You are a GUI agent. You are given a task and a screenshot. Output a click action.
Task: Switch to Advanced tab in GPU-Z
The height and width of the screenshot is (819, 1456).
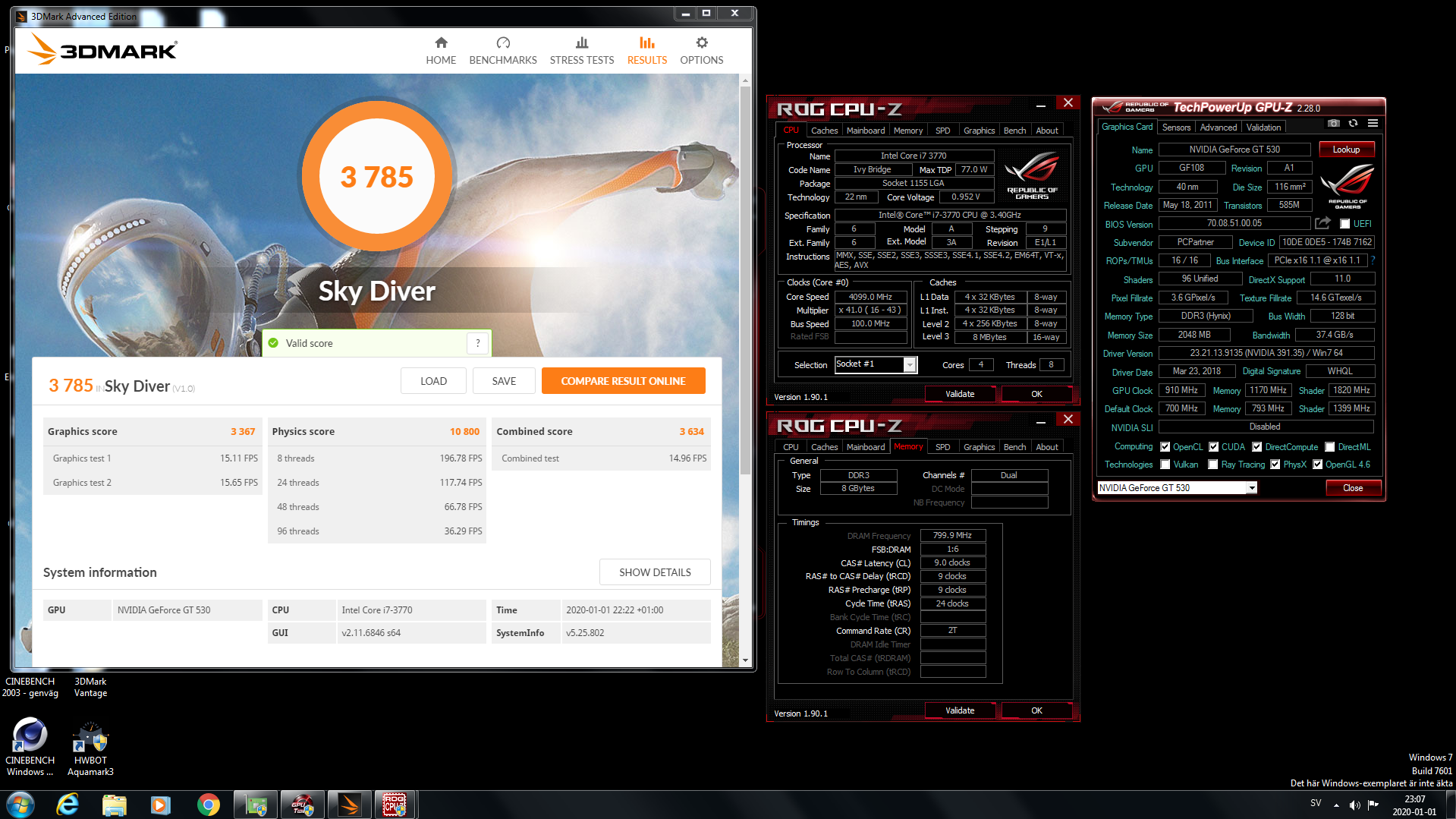tap(1219, 128)
